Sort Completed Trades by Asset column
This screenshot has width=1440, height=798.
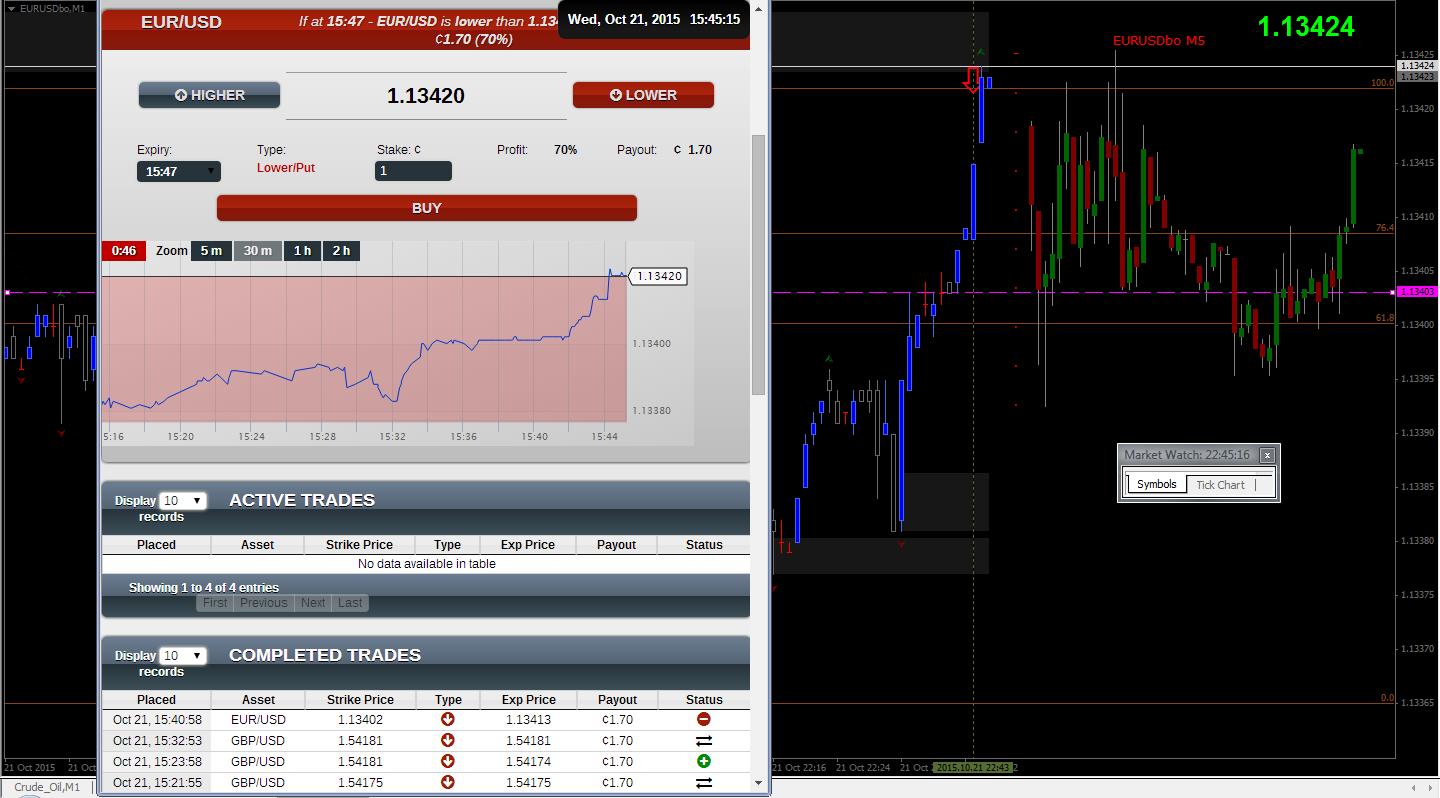tap(258, 700)
